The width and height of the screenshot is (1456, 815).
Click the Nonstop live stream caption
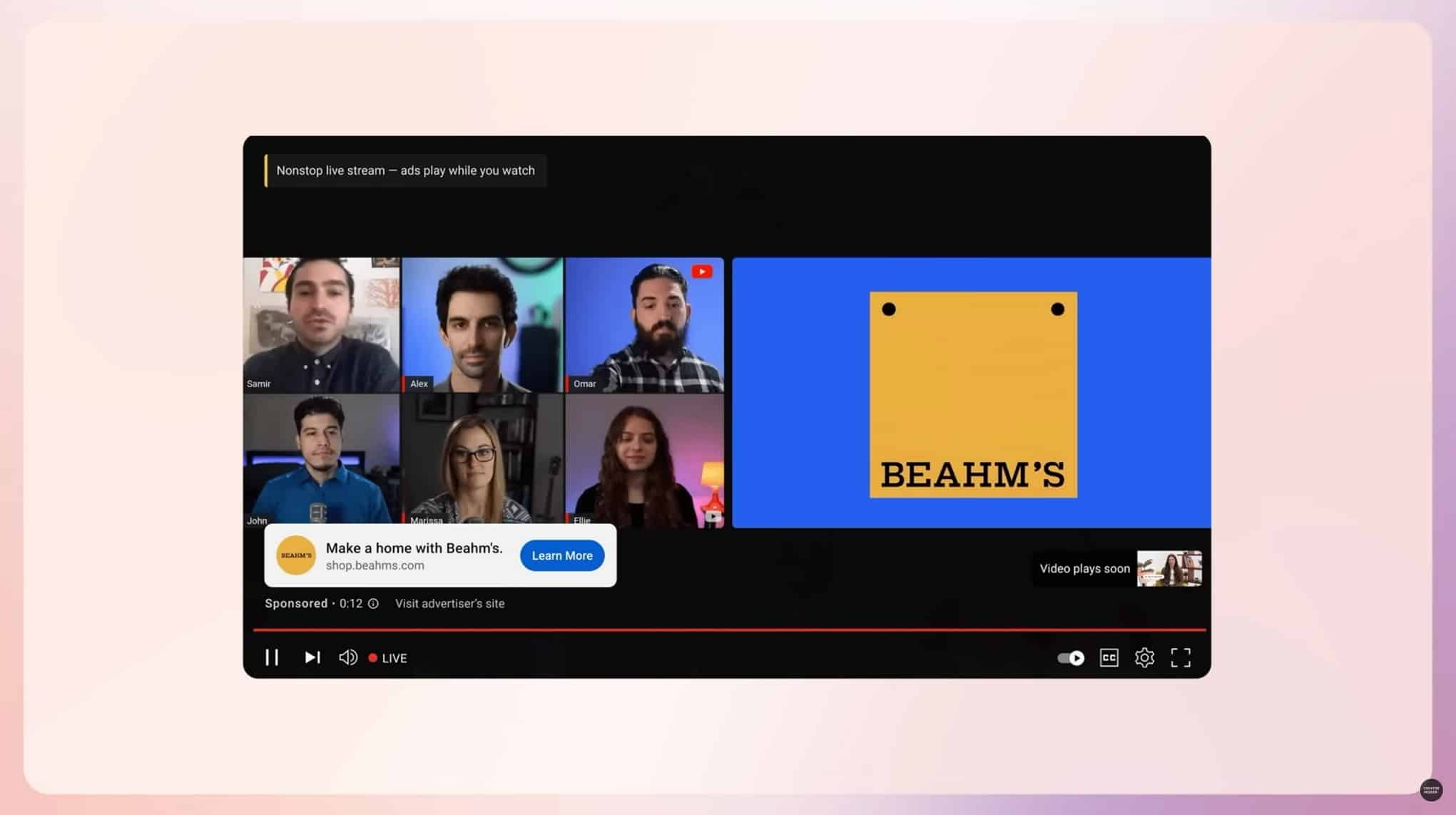click(x=404, y=170)
